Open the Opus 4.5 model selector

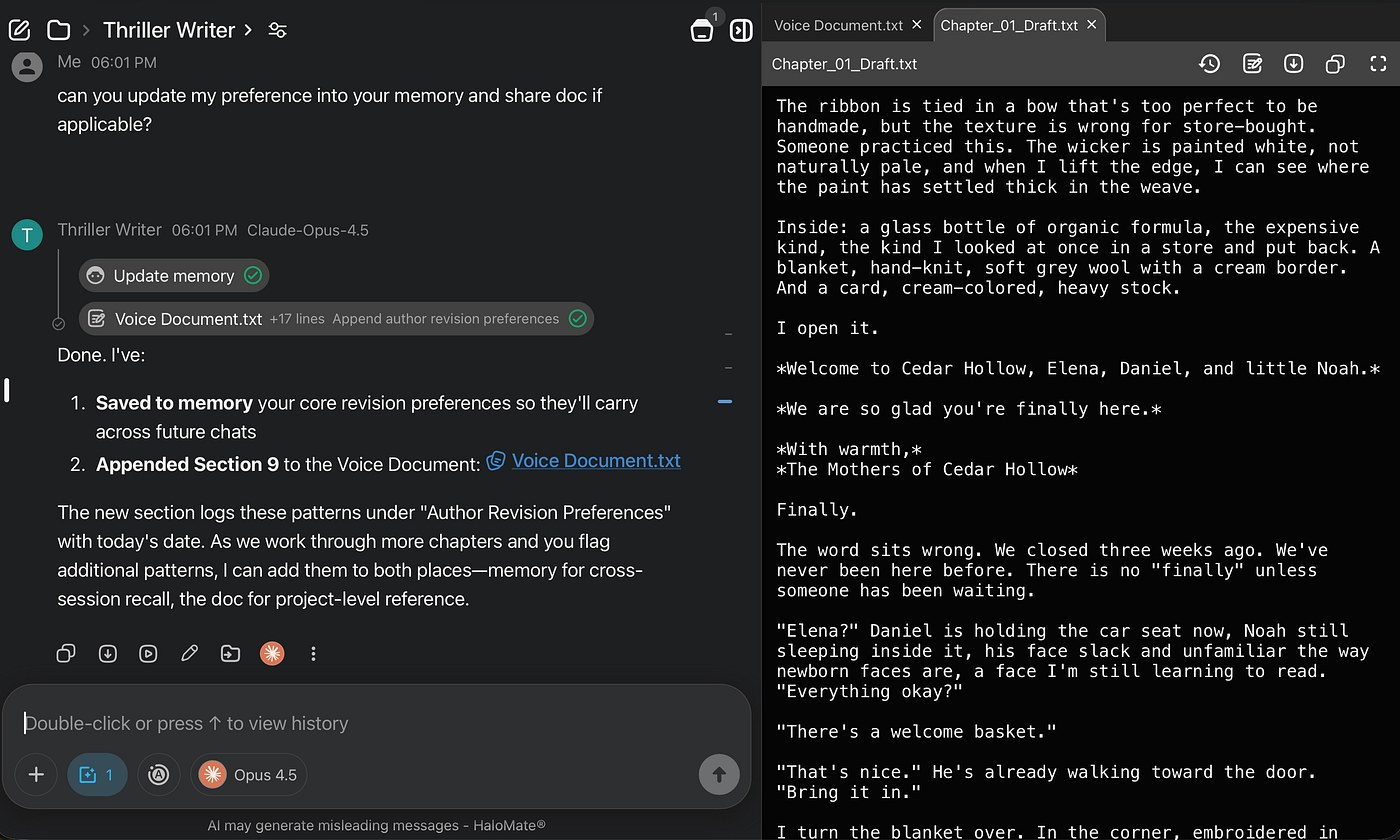coord(248,775)
